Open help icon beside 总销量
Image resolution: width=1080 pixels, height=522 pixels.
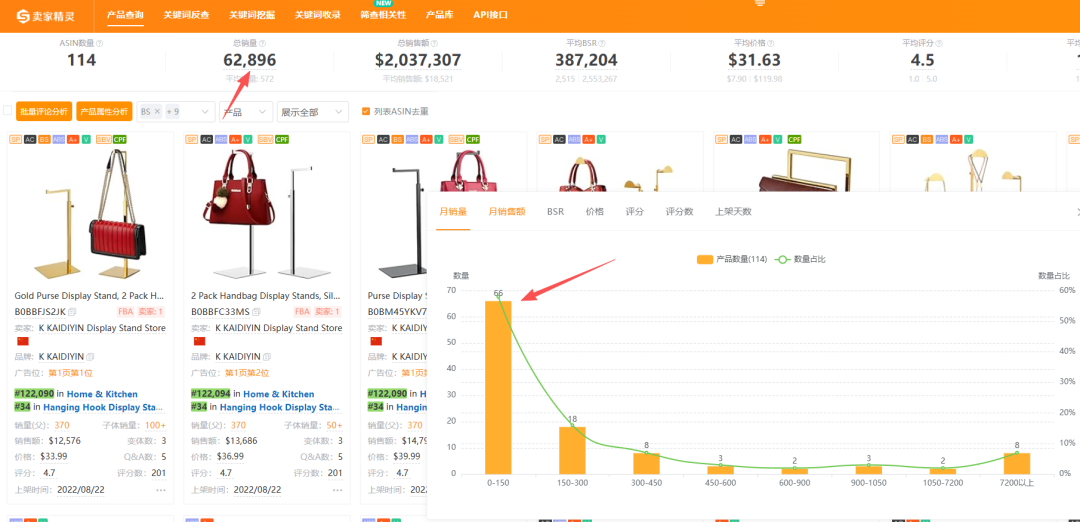tap(263, 43)
